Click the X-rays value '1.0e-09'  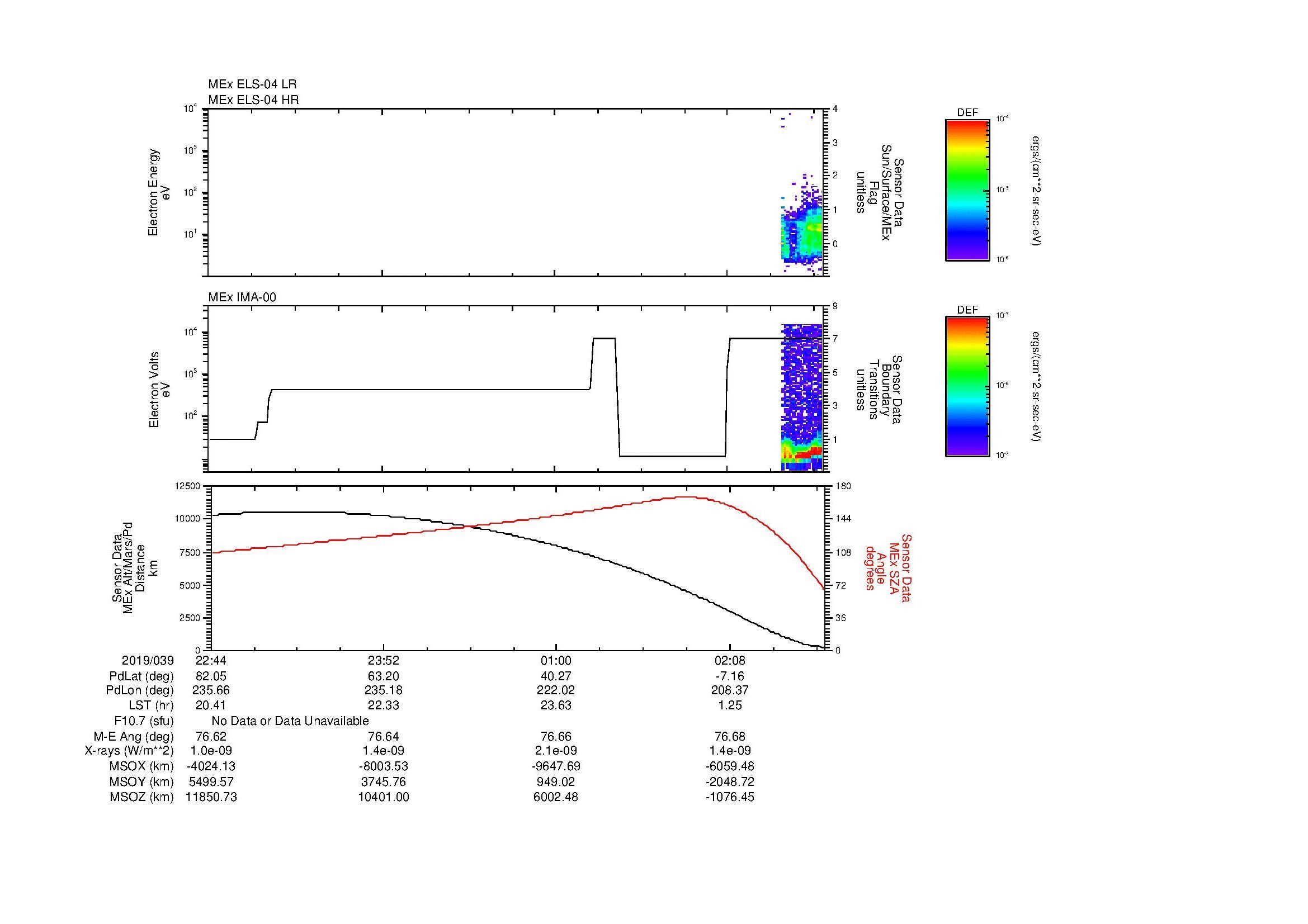point(211,751)
